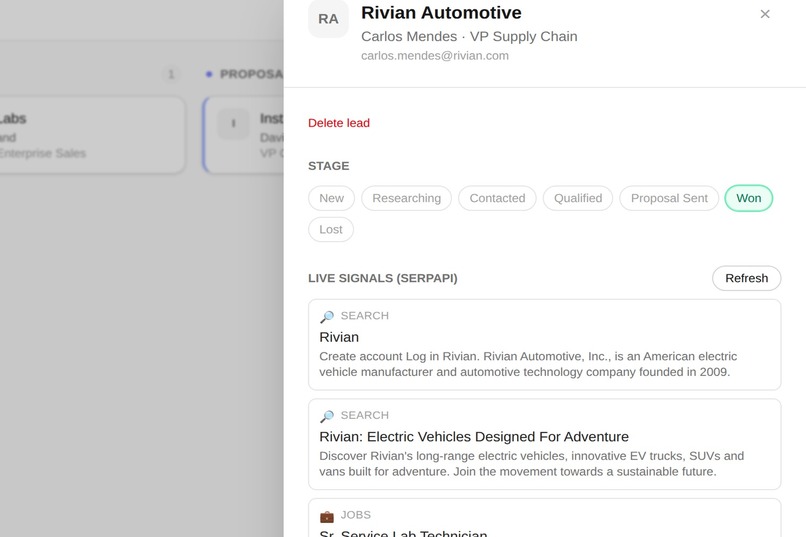Click the magnifier icon on the Electric Vehicles card
806x537 pixels.
pos(327,416)
